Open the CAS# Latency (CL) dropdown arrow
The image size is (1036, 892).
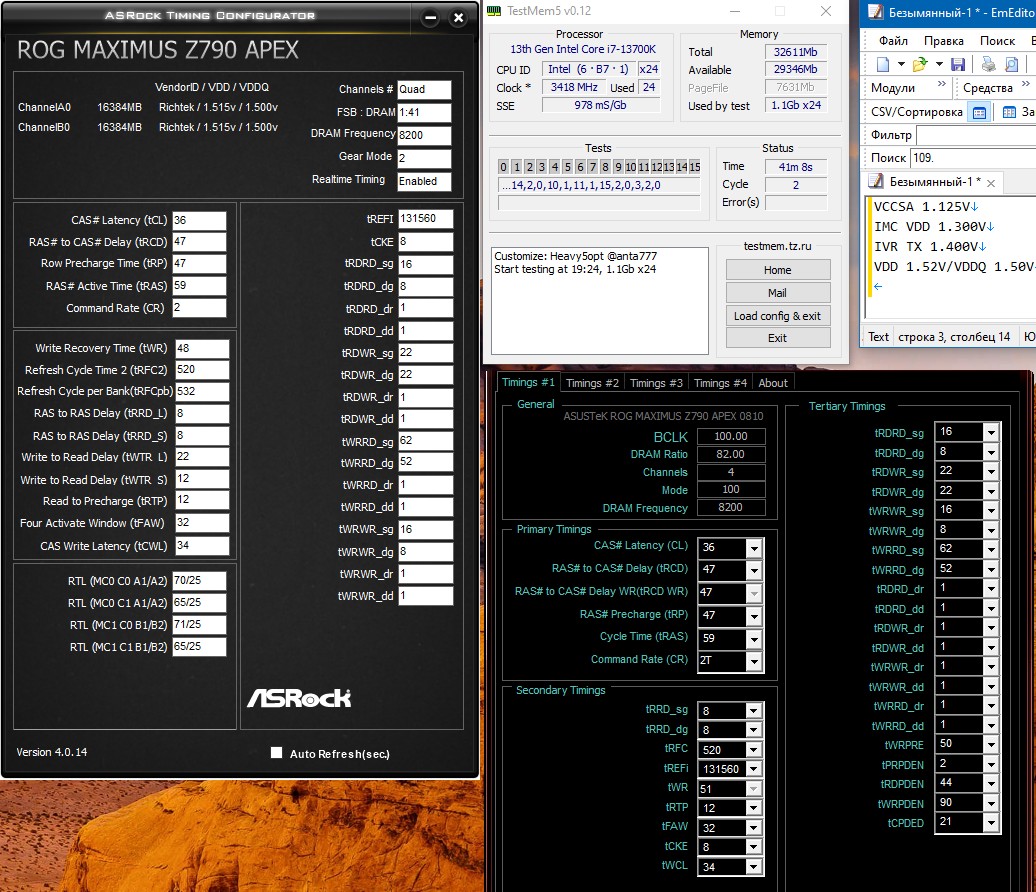tap(754, 548)
